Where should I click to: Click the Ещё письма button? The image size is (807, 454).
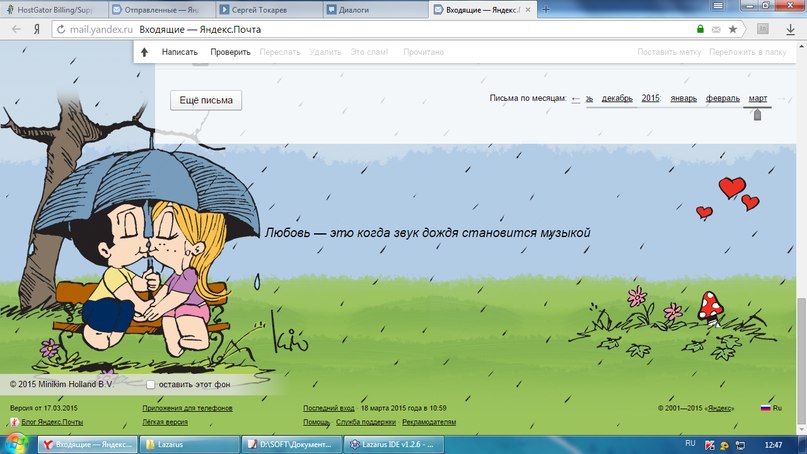206,100
